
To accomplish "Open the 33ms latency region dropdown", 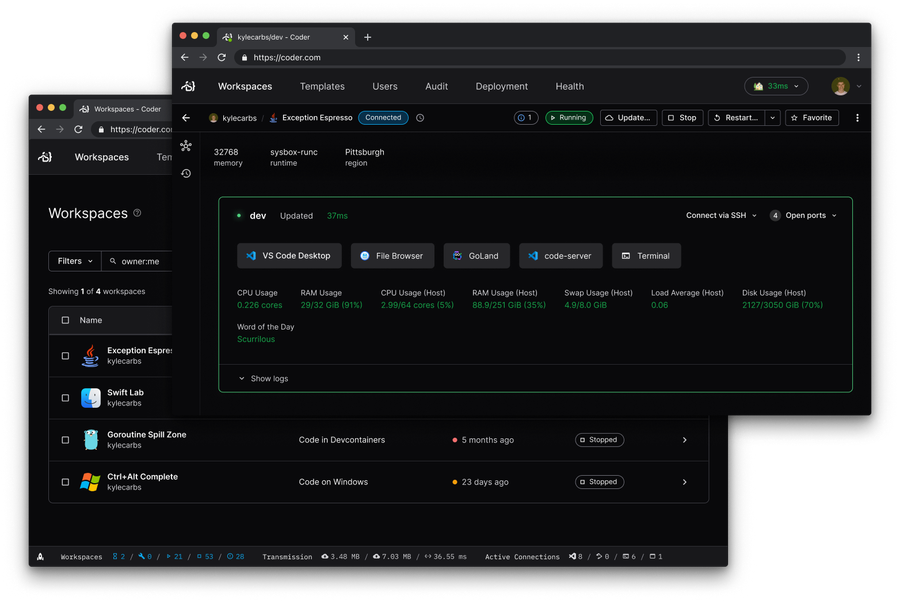I will point(776,86).
